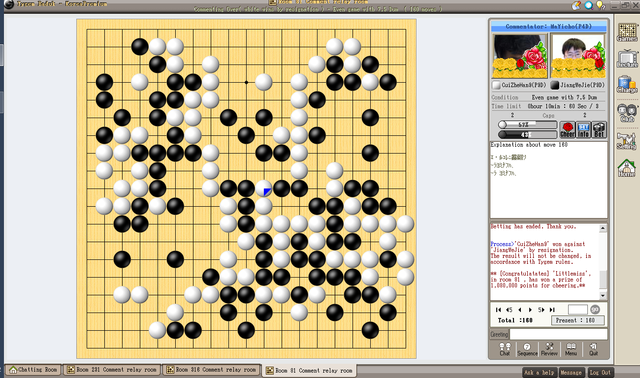Switch to Room 316 Comment relay tab
The height and width of the screenshot is (378, 640).
(212, 369)
